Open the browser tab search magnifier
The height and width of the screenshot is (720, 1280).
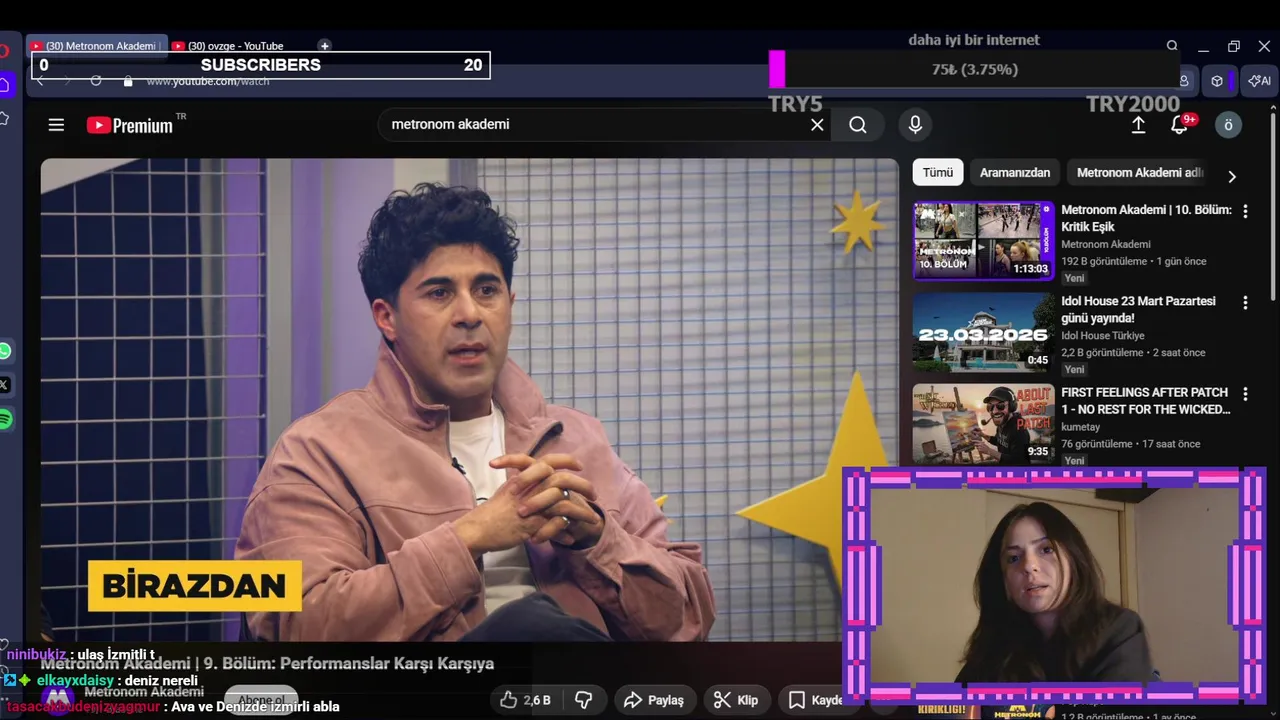[x=1172, y=46]
